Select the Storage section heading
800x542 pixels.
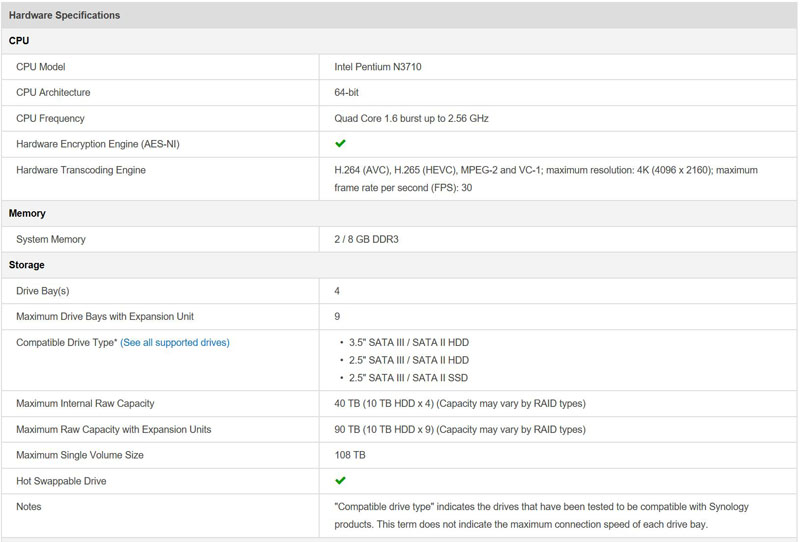28,265
